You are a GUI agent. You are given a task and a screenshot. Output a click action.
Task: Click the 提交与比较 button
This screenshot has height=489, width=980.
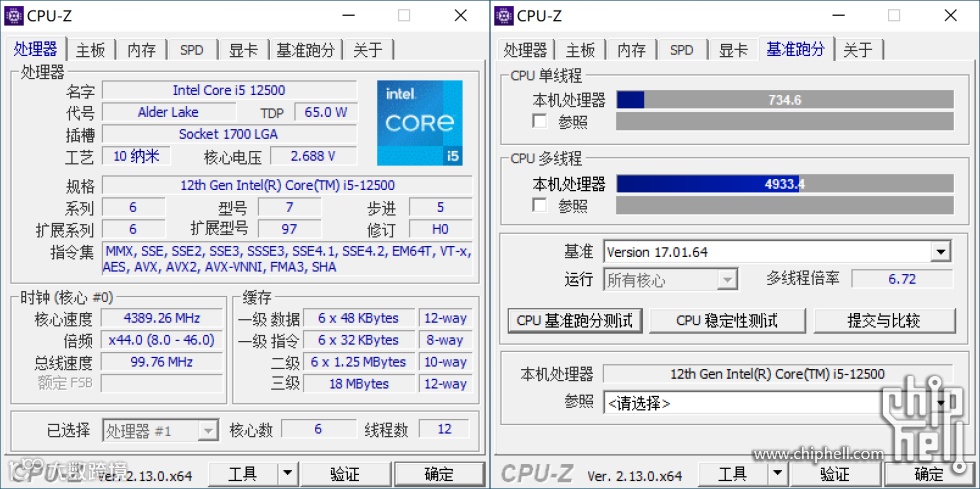(884, 321)
